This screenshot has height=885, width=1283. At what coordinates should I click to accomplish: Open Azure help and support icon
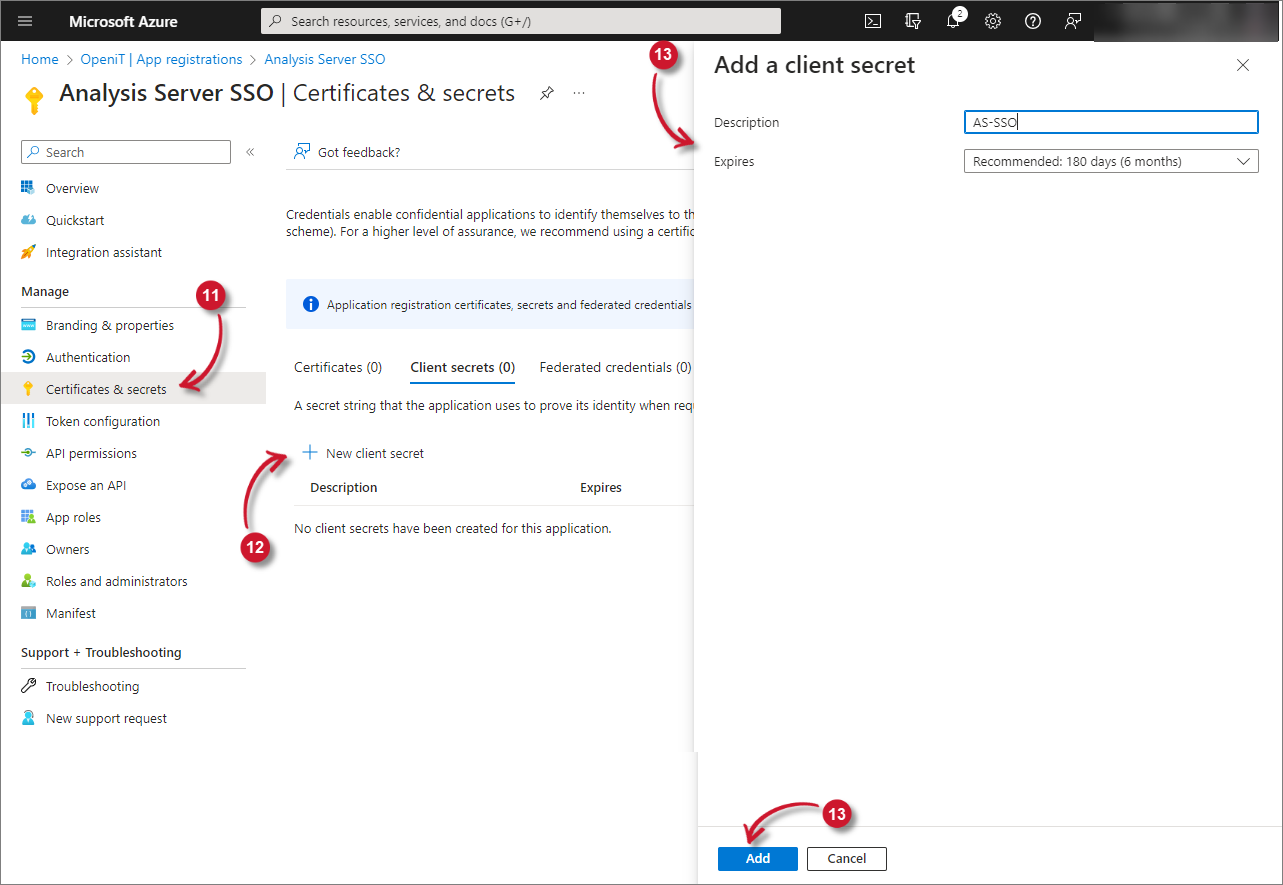click(1032, 21)
